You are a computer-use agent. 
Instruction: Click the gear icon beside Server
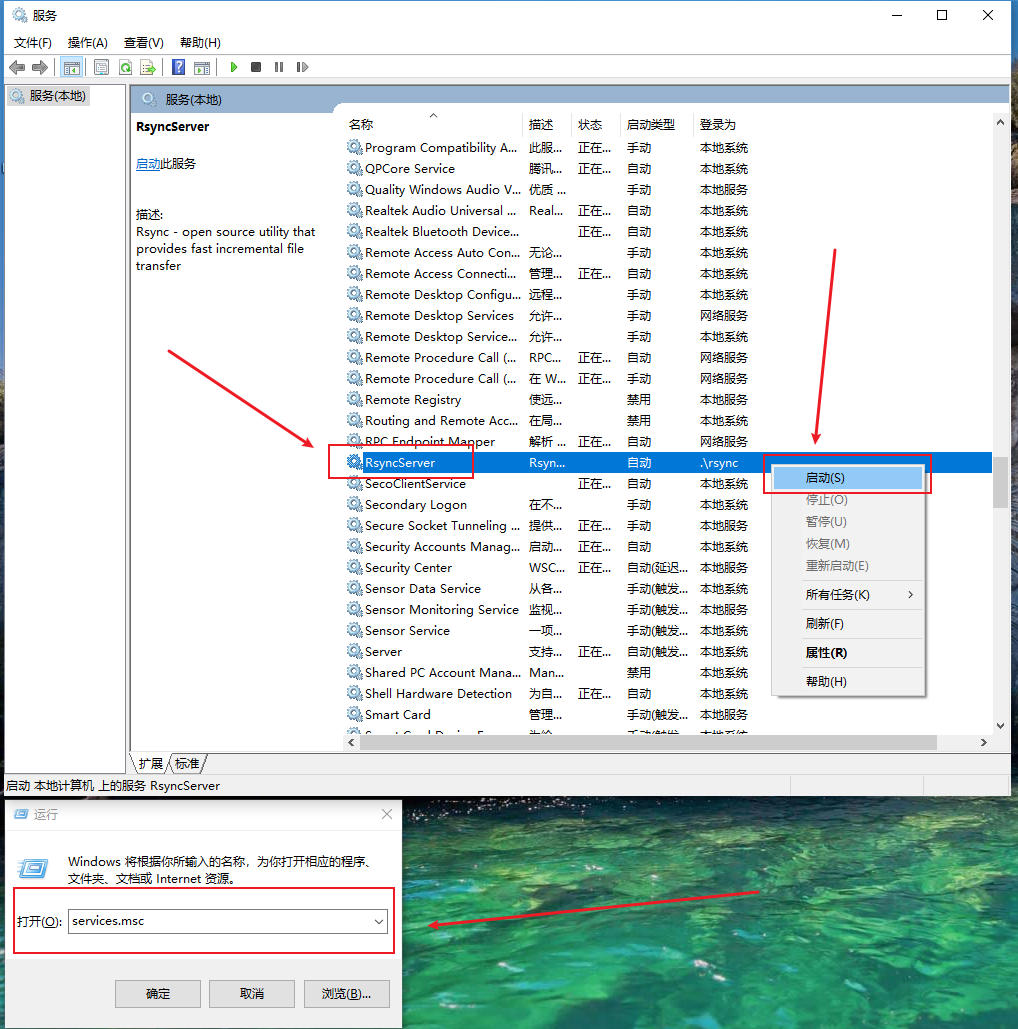point(354,651)
